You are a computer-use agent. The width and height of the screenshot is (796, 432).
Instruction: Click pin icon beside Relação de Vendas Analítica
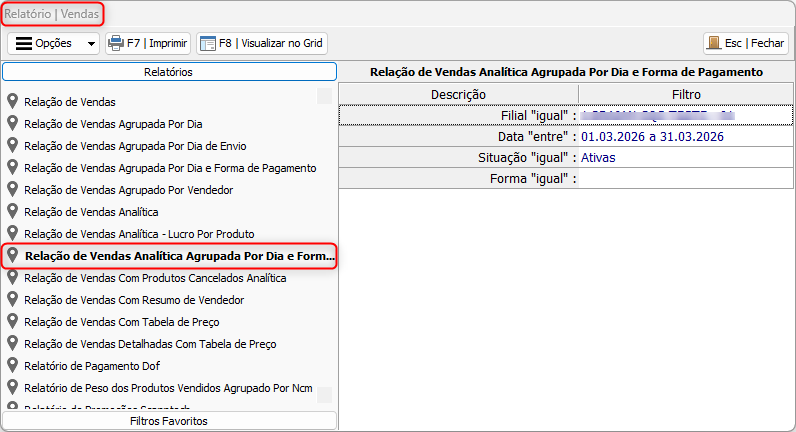point(13,211)
